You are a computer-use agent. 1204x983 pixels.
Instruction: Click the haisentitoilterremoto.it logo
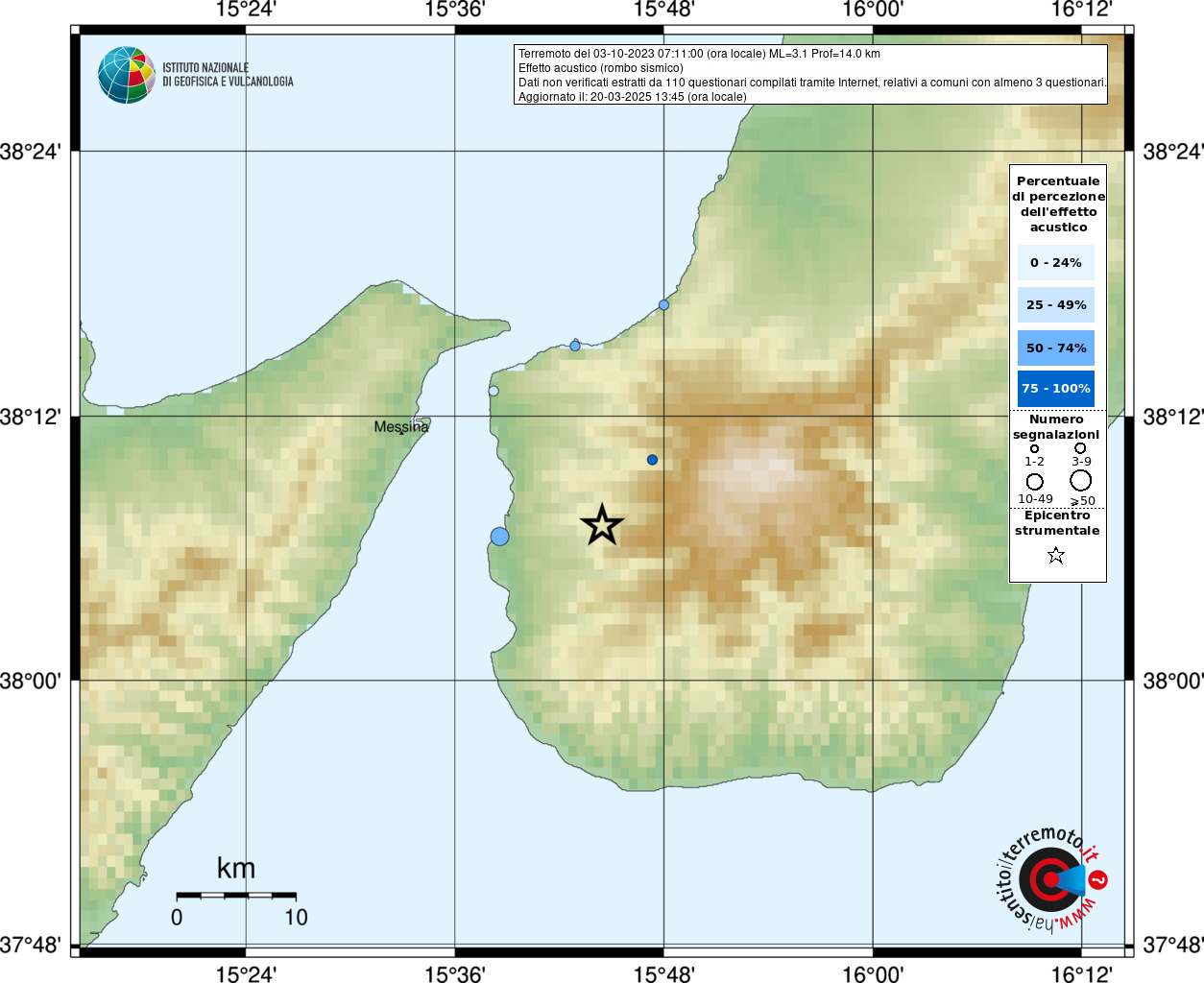[1051, 879]
